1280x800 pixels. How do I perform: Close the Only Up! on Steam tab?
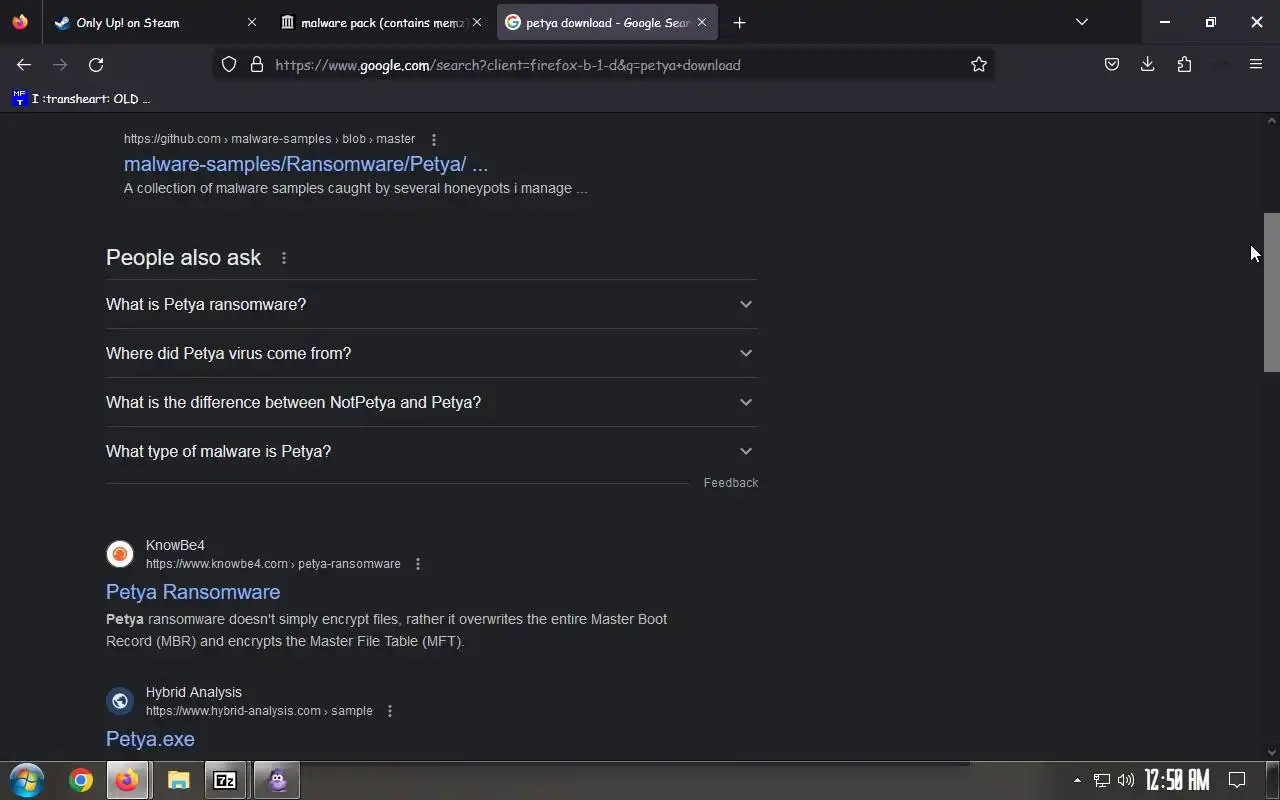click(251, 22)
